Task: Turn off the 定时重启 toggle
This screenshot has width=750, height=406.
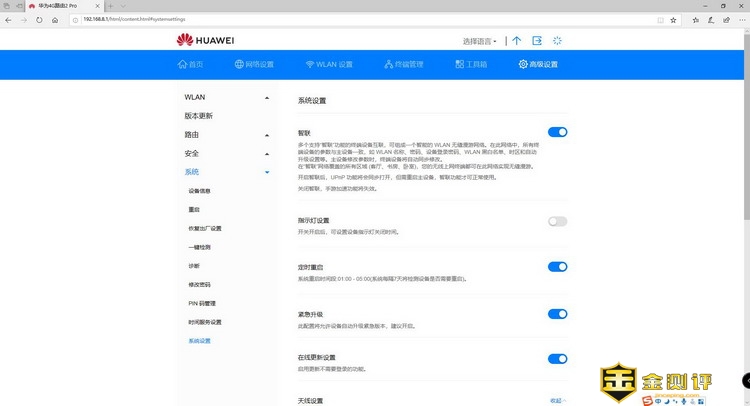Action: tap(557, 266)
